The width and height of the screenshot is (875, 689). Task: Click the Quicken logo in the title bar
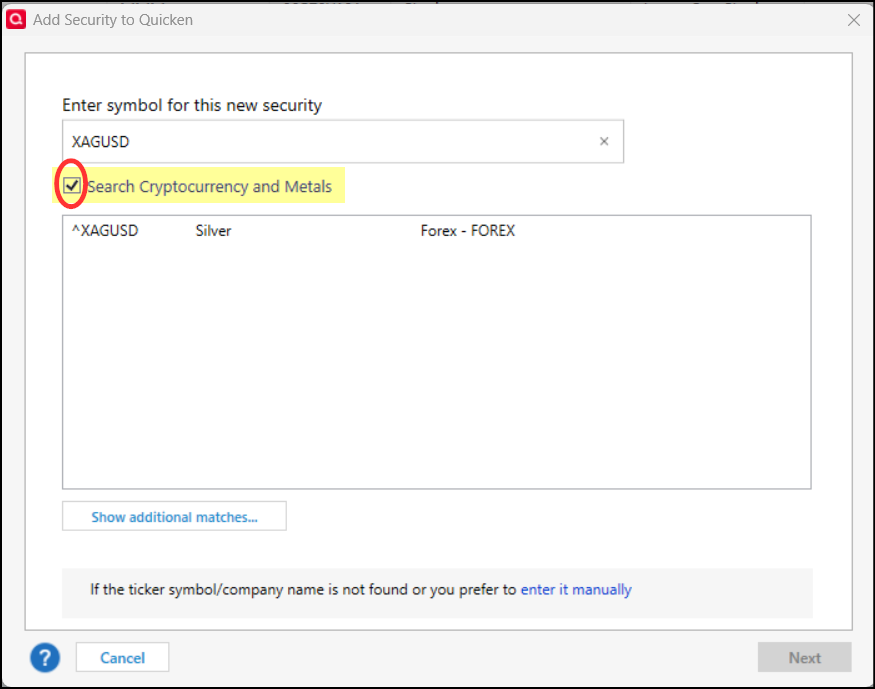[x=15, y=19]
